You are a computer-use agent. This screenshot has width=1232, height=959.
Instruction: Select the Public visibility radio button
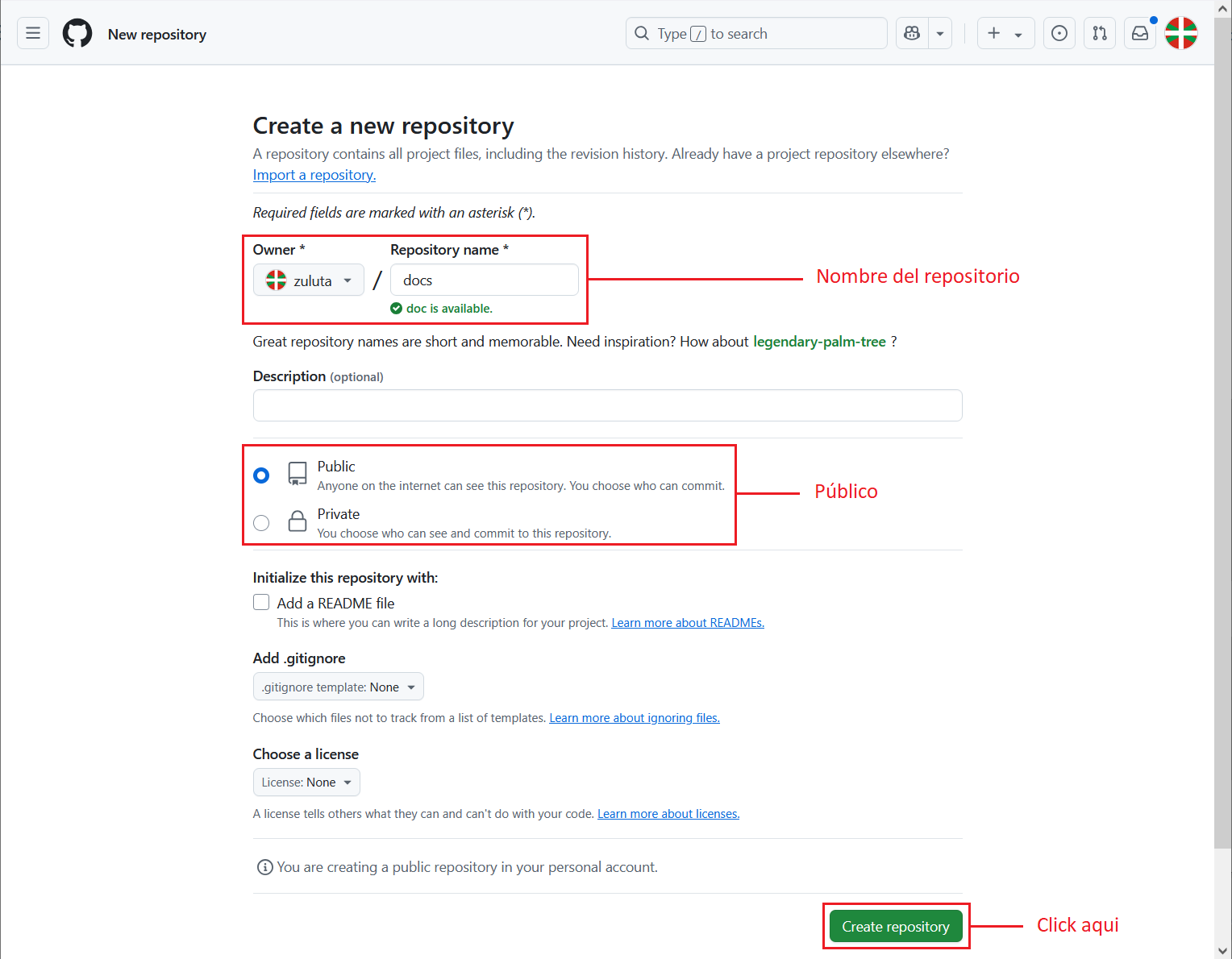[x=261, y=475]
